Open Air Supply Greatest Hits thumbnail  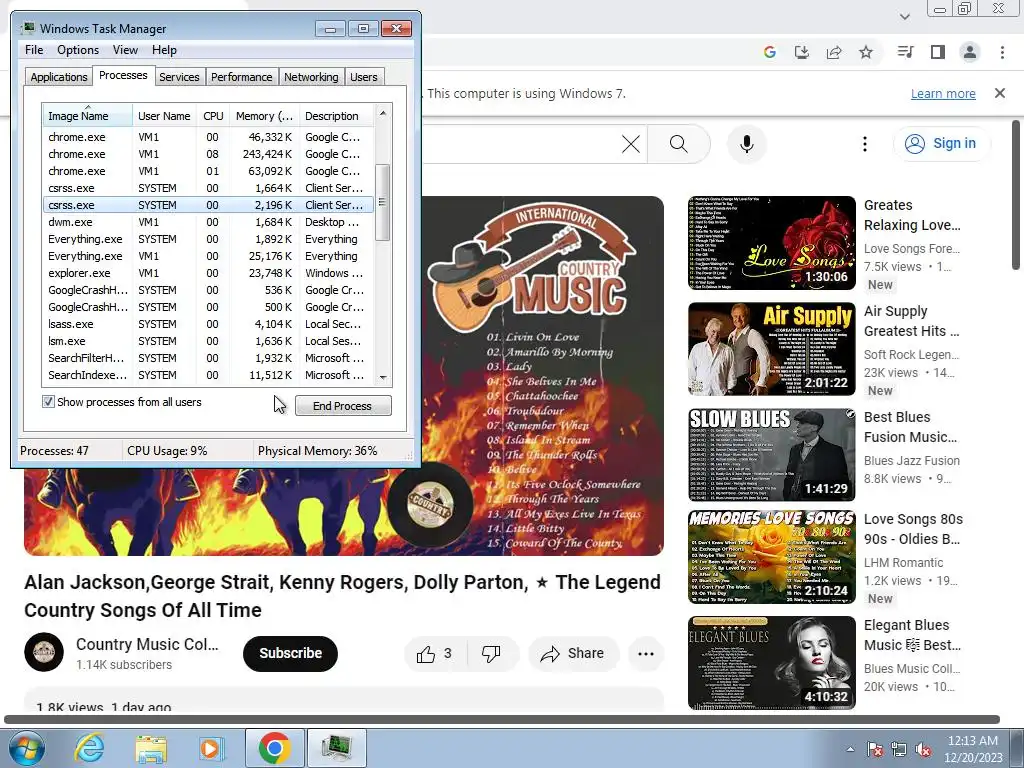coord(771,349)
